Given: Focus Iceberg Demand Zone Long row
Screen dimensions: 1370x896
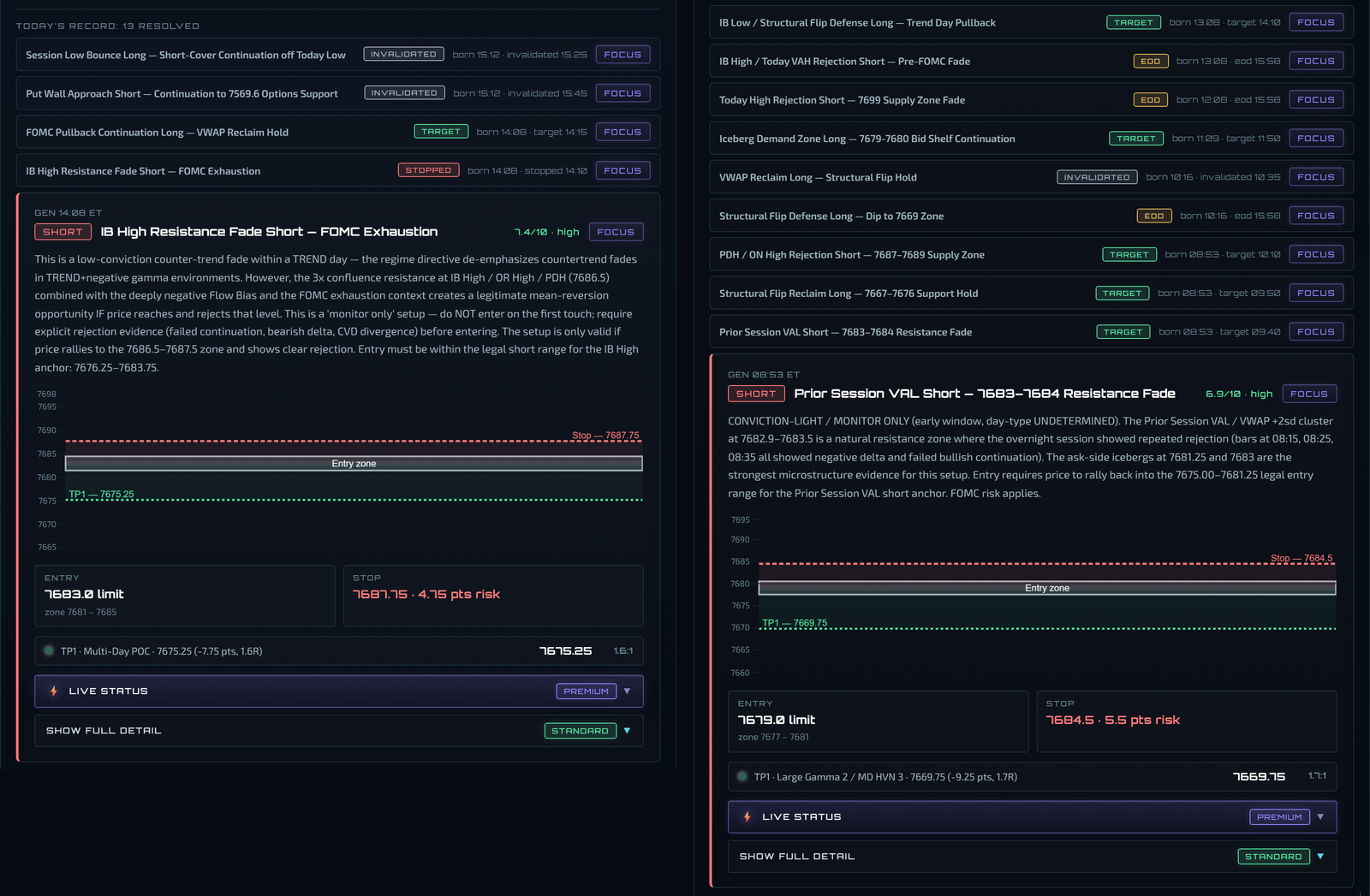Looking at the screenshot, I should pyautogui.click(x=1316, y=138).
